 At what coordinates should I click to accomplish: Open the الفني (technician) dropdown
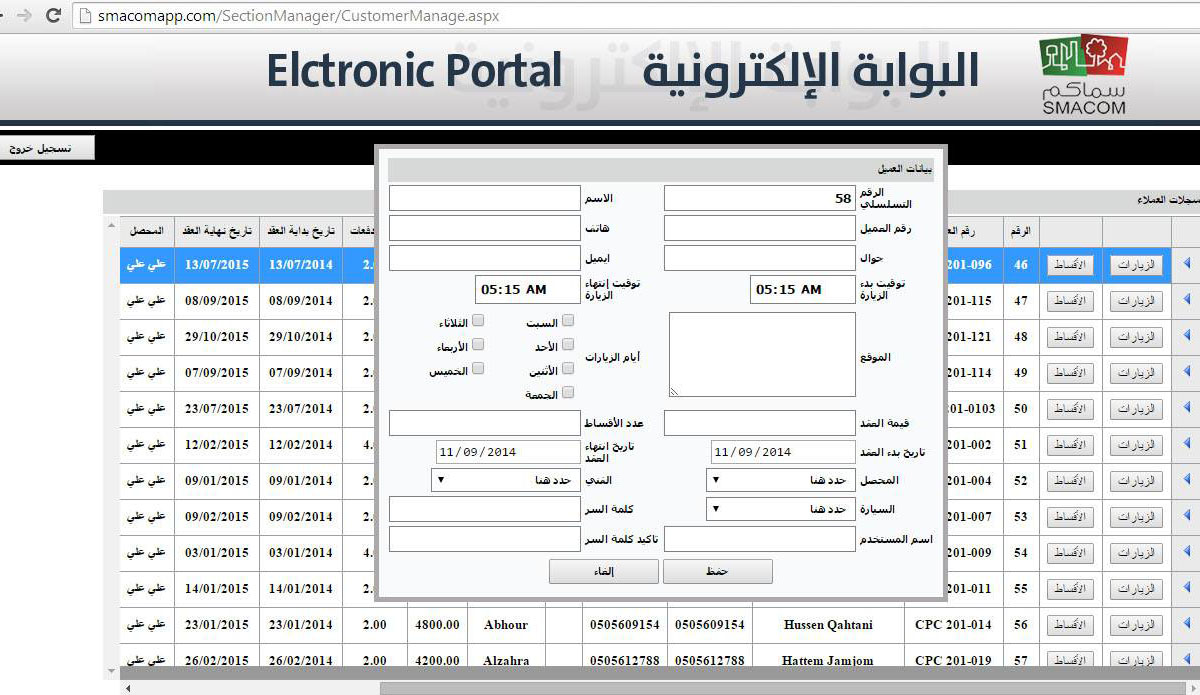click(x=504, y=480)
